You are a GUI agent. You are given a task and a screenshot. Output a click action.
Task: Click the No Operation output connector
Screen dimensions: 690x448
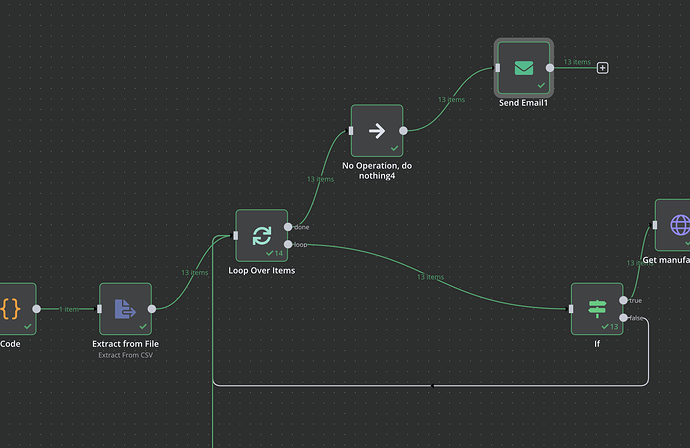coord(403,131)
